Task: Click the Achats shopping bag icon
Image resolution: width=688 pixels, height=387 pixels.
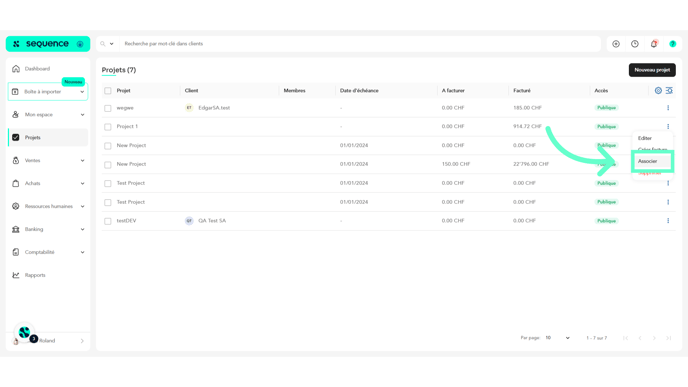Action: tap(16, 183)
